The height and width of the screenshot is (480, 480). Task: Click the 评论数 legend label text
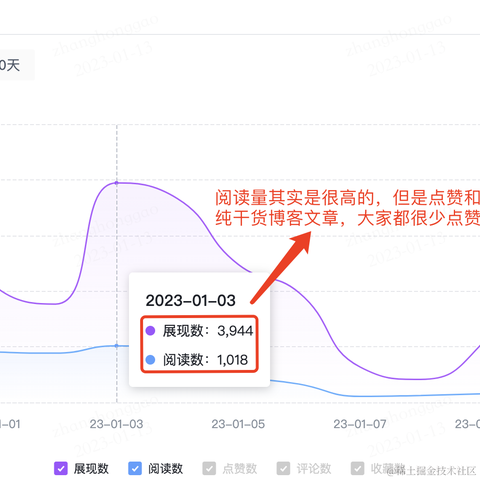[314, 468]
